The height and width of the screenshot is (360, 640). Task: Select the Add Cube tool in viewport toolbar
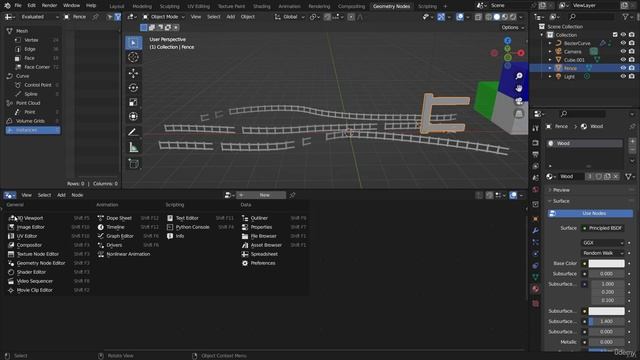(133, 164)
